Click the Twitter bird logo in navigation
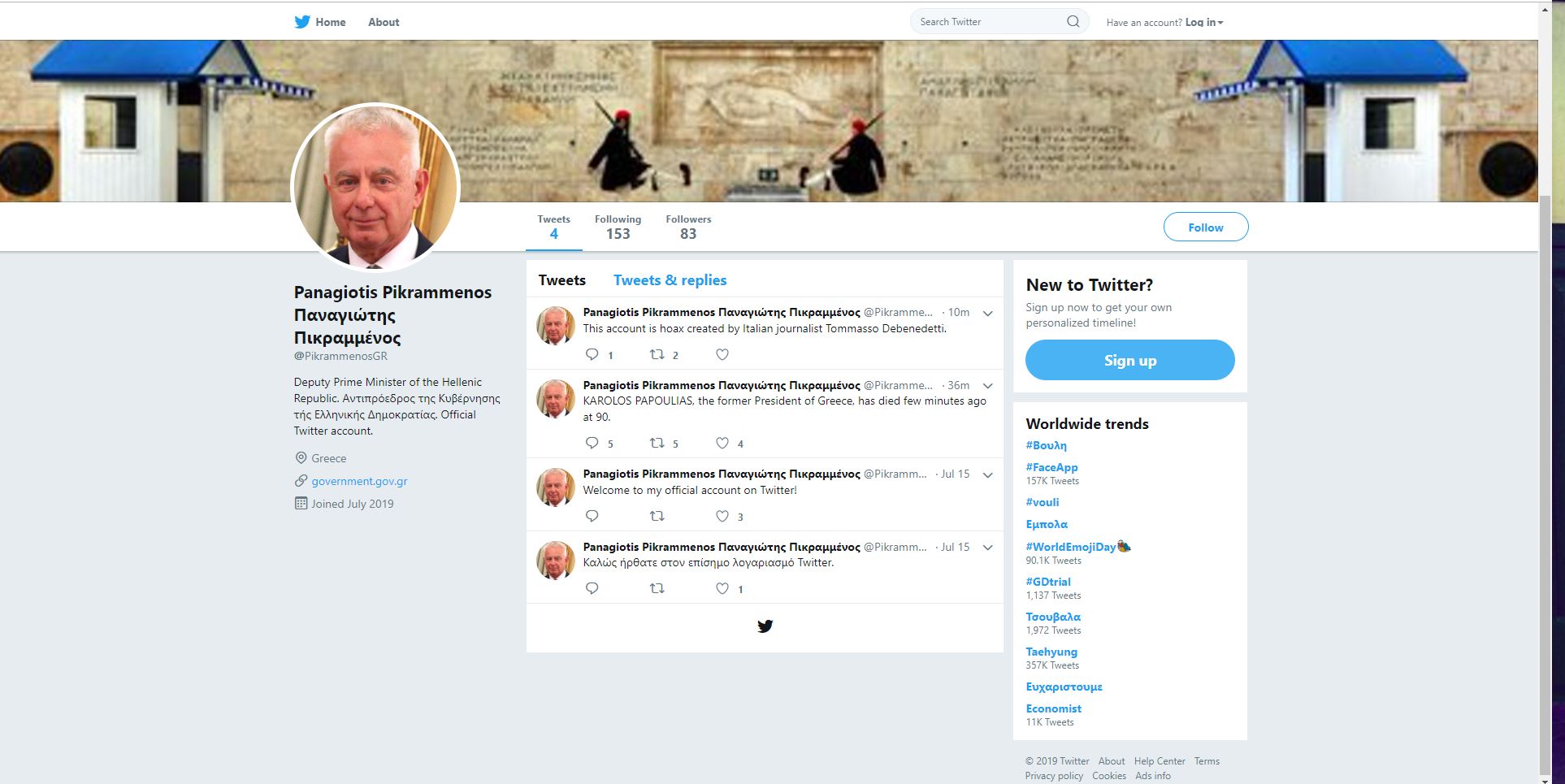1565x784 pixels. point(302,21)
